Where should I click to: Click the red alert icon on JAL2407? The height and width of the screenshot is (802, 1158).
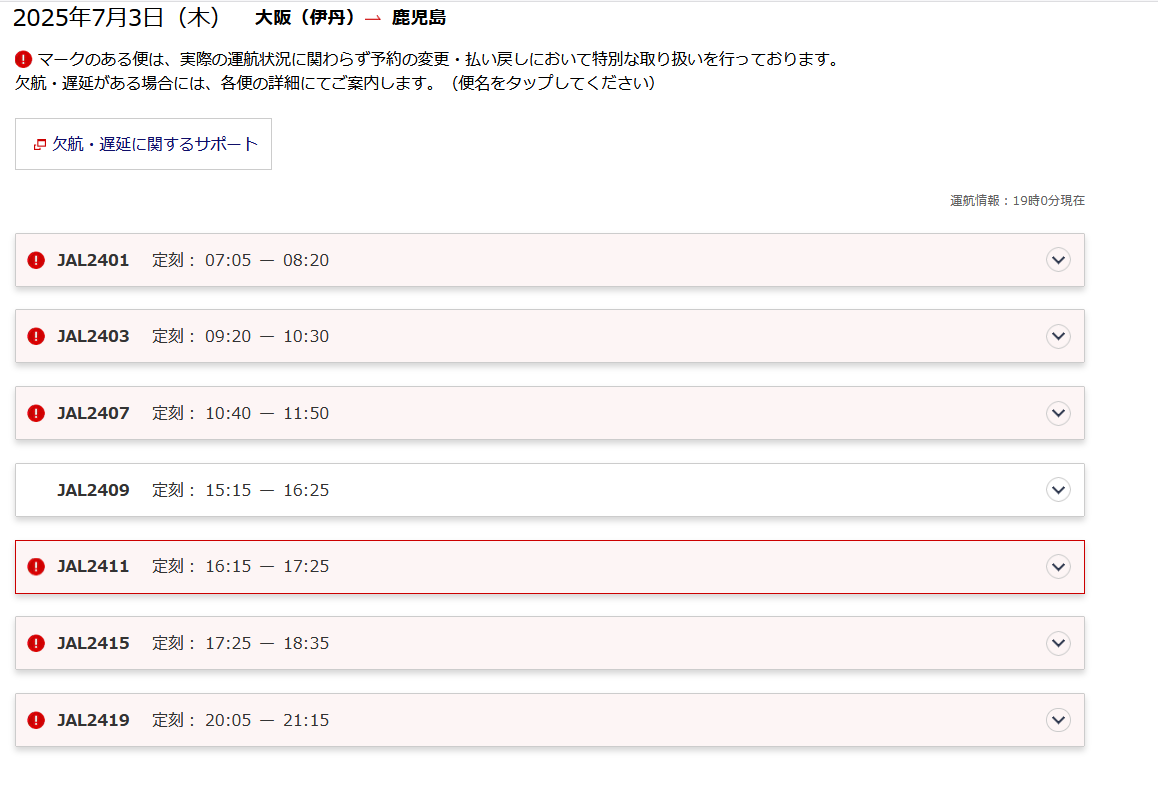(x=36, y=413)
